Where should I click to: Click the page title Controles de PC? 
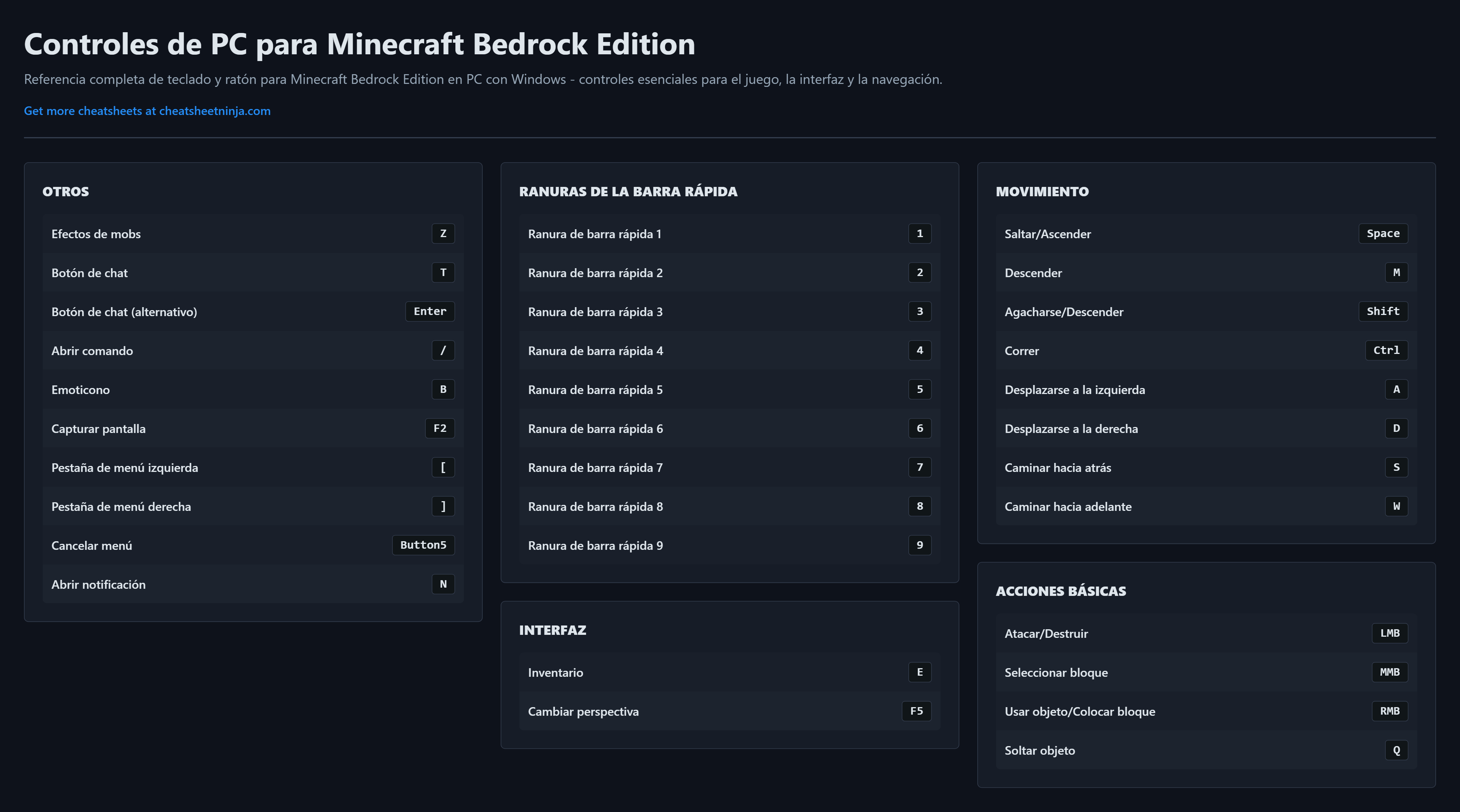click(x=359, y=44)
